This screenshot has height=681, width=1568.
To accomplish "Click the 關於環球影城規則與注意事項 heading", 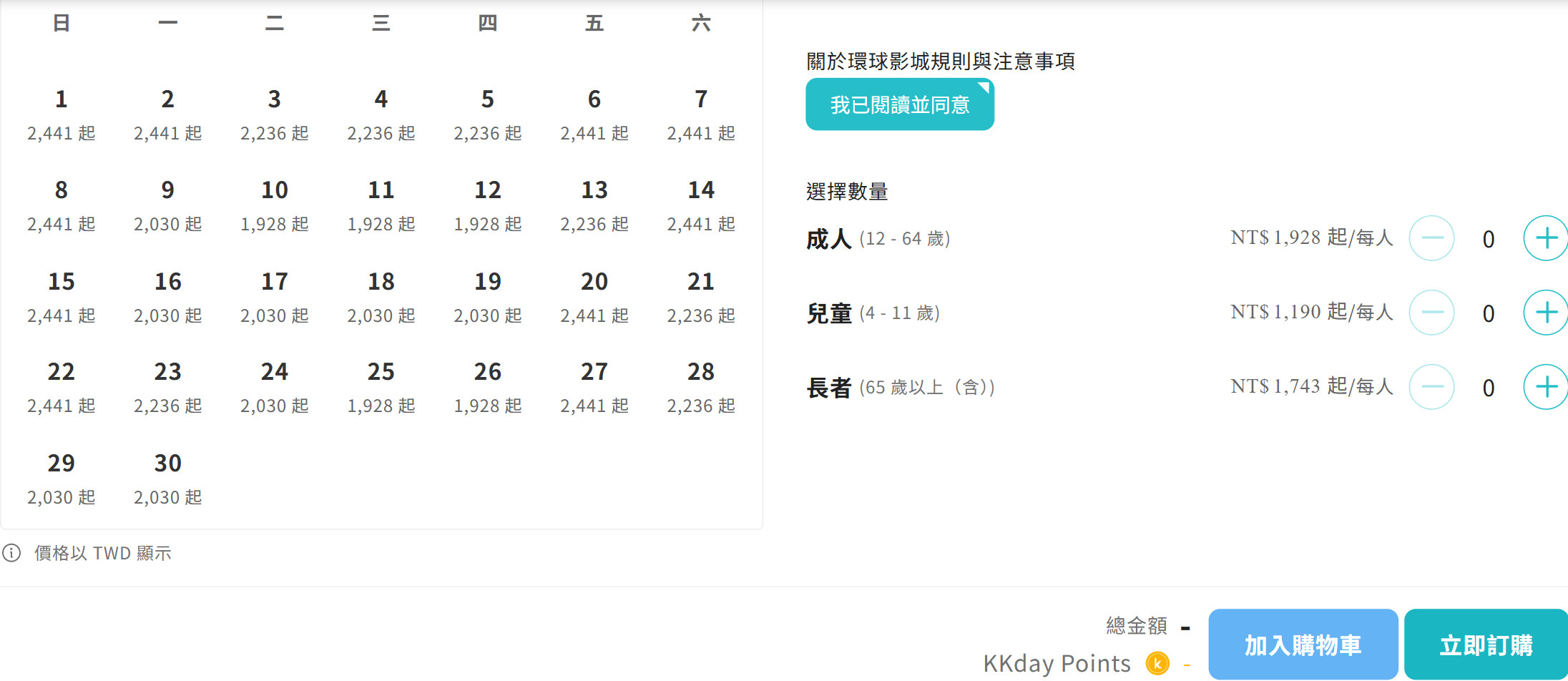I will pos(941,61).
